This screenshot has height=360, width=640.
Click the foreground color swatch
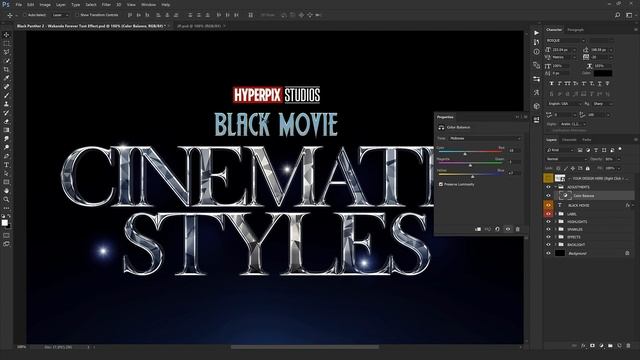point(4,222)
